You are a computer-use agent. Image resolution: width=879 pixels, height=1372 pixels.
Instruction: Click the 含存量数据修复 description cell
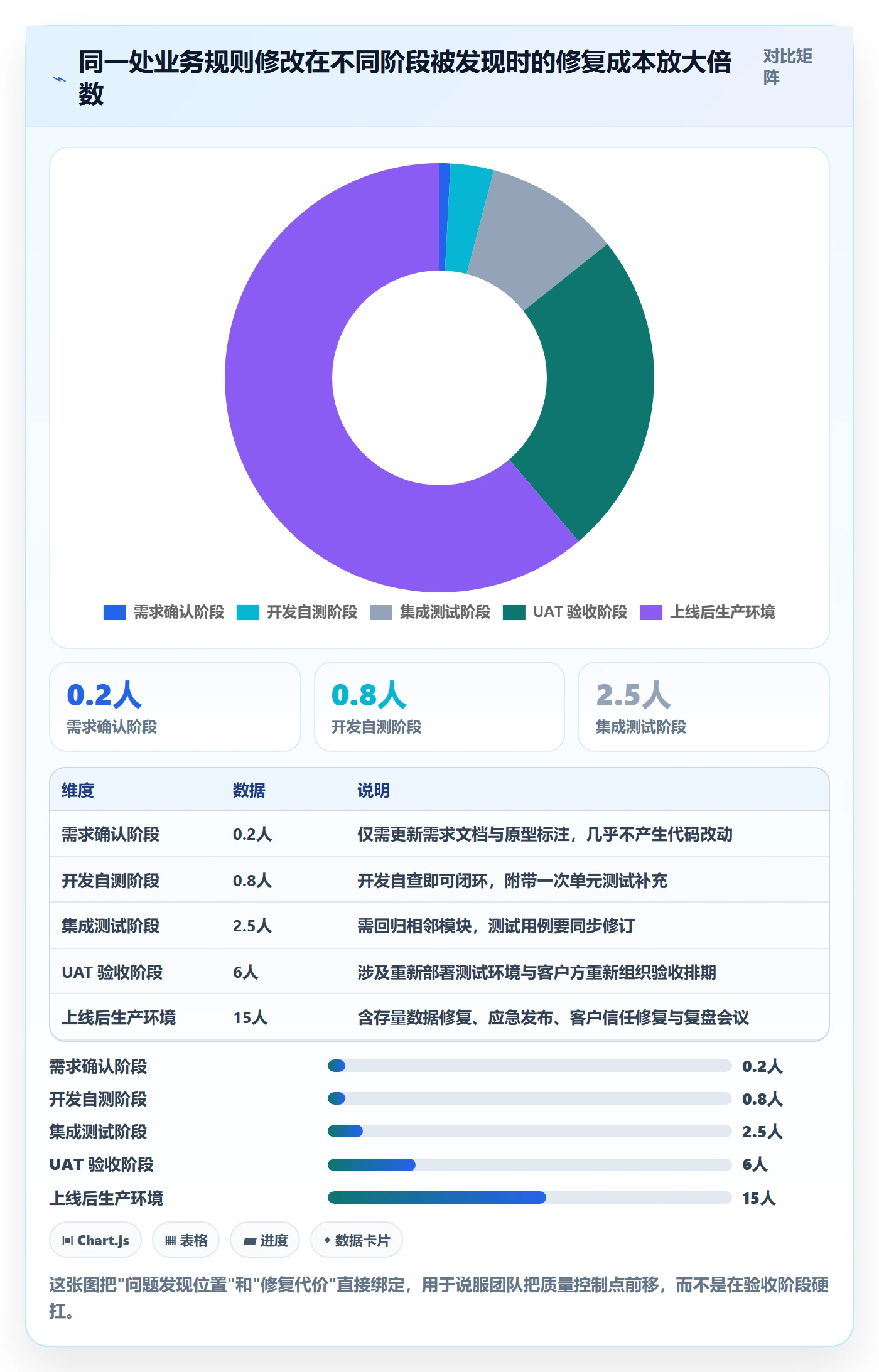(x=553, y=1017)
